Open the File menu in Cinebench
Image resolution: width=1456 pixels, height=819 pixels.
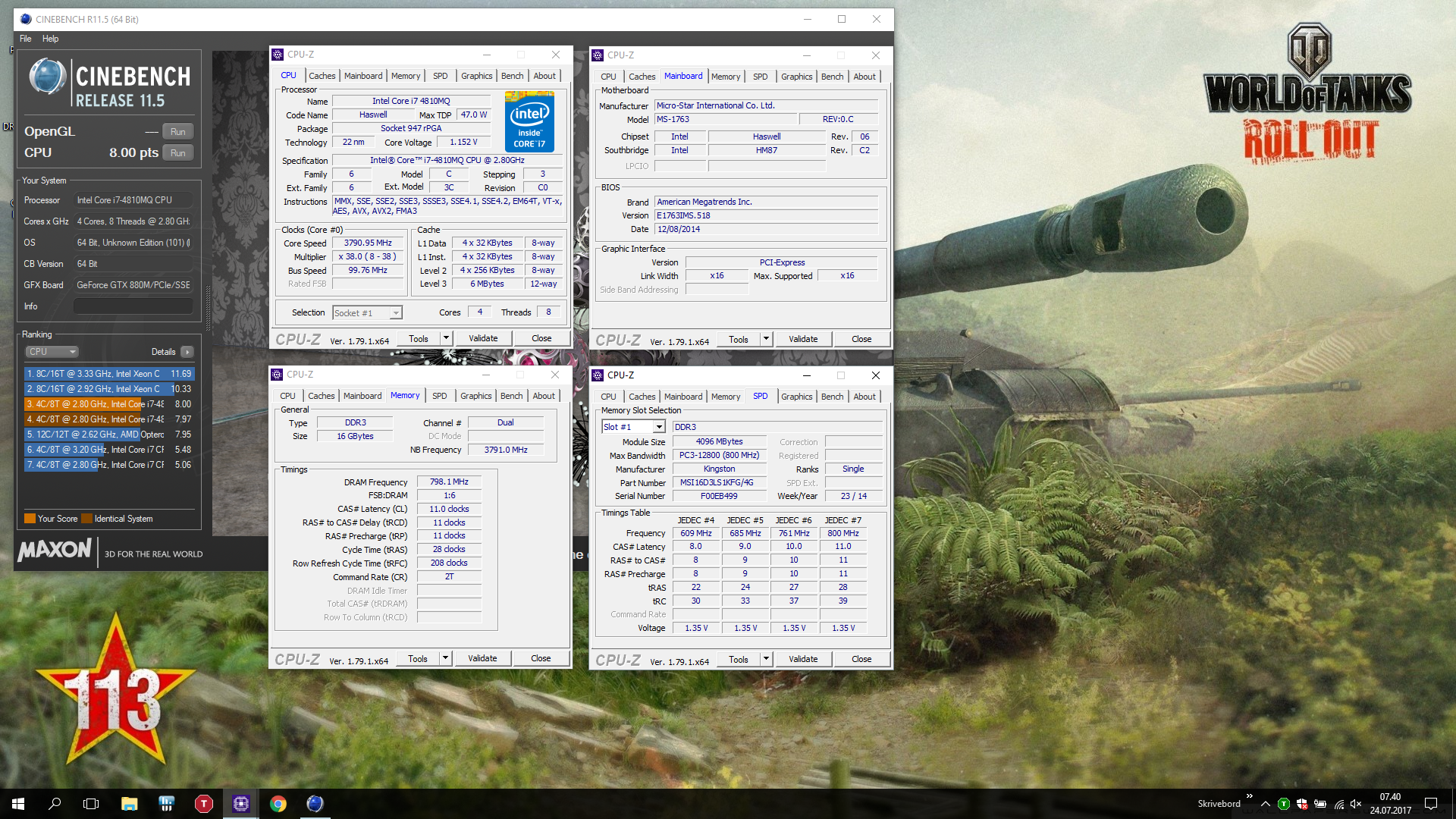pos(26,39)
